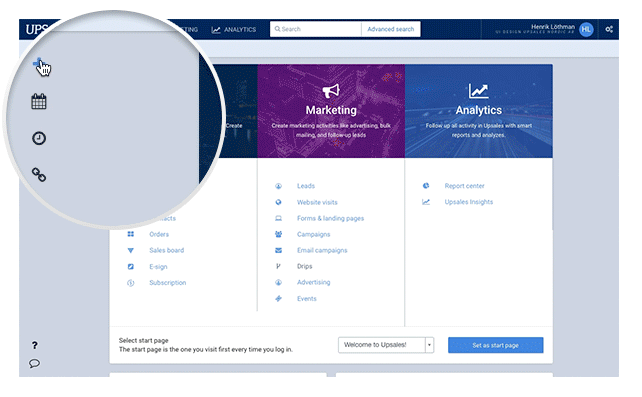This screenshot has width=642, height=397.
Task: Click the pie chart icon next to Report center
Action: (426, 186)
